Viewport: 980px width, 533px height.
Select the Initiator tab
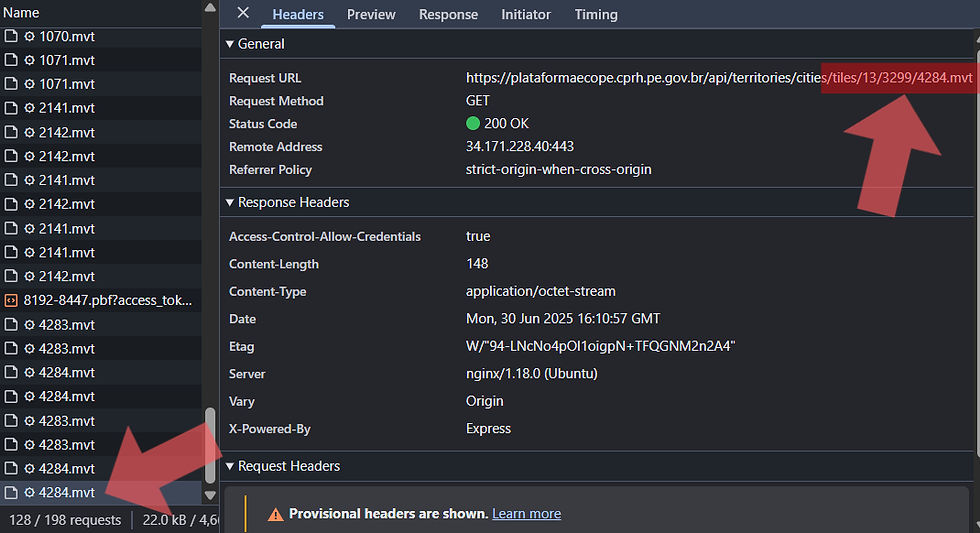pyautogui.click(x=526, y=15)
